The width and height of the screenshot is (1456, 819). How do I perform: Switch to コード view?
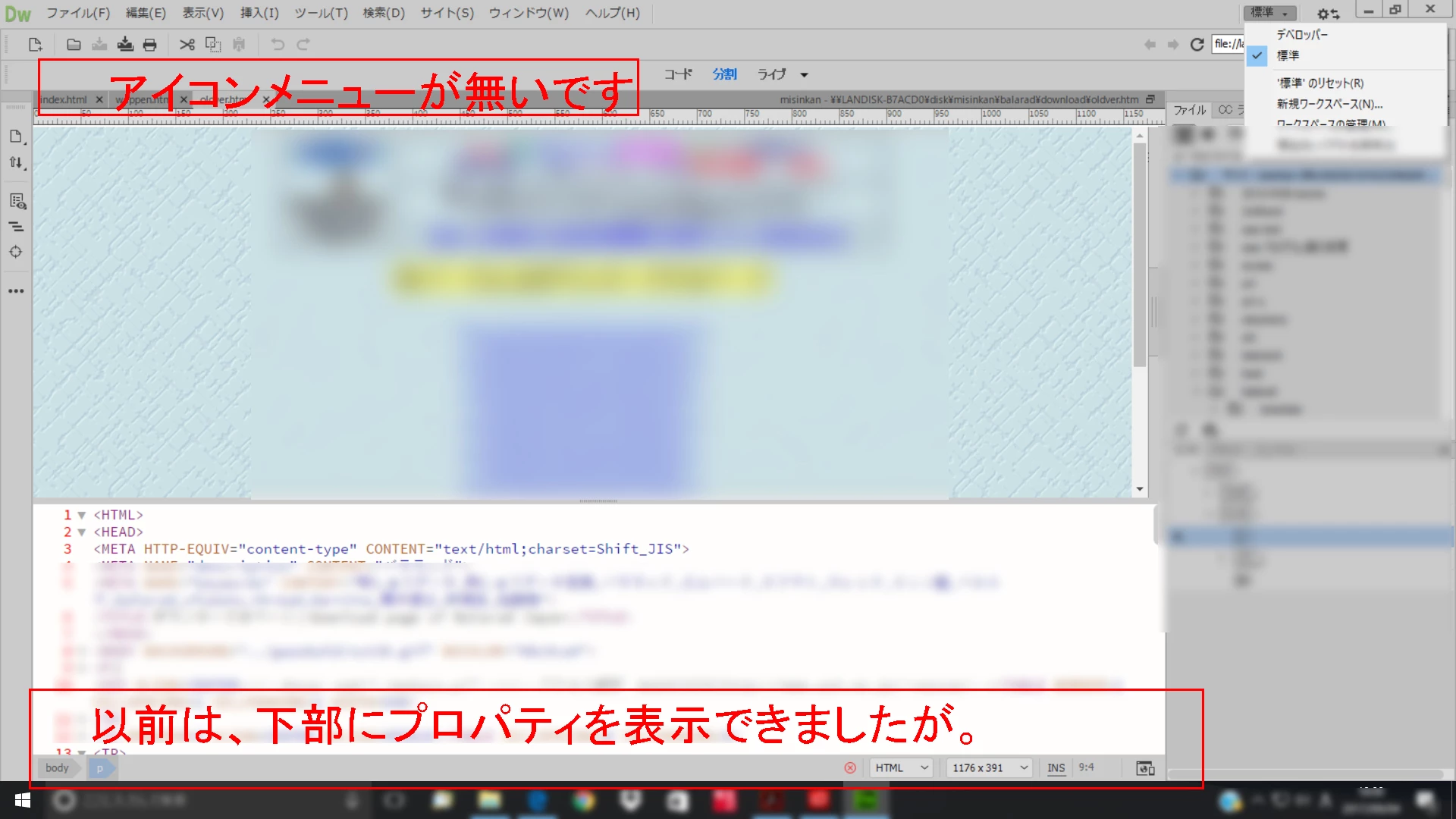click(x=678, y=74)
